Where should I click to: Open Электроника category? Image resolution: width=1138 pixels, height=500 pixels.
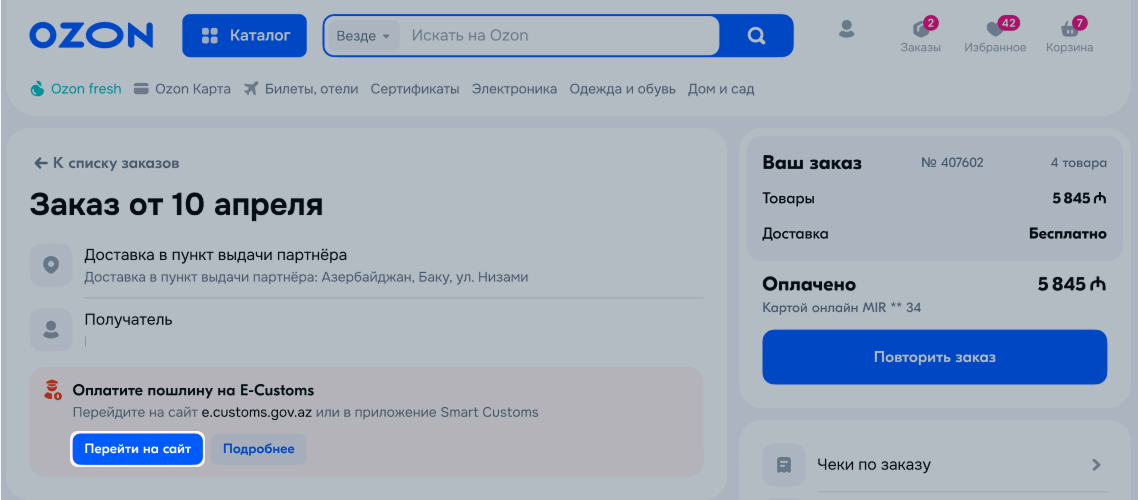click(x=514, y=89)
